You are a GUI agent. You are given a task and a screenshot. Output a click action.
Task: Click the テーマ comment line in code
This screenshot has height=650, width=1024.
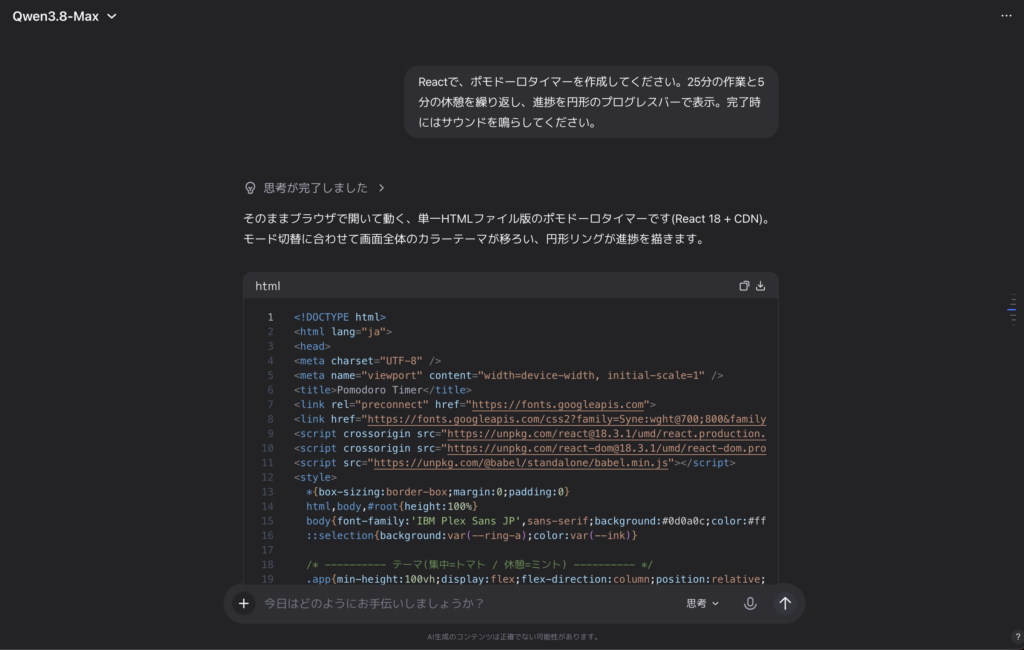pyautogui.click(x=479, y=565)
